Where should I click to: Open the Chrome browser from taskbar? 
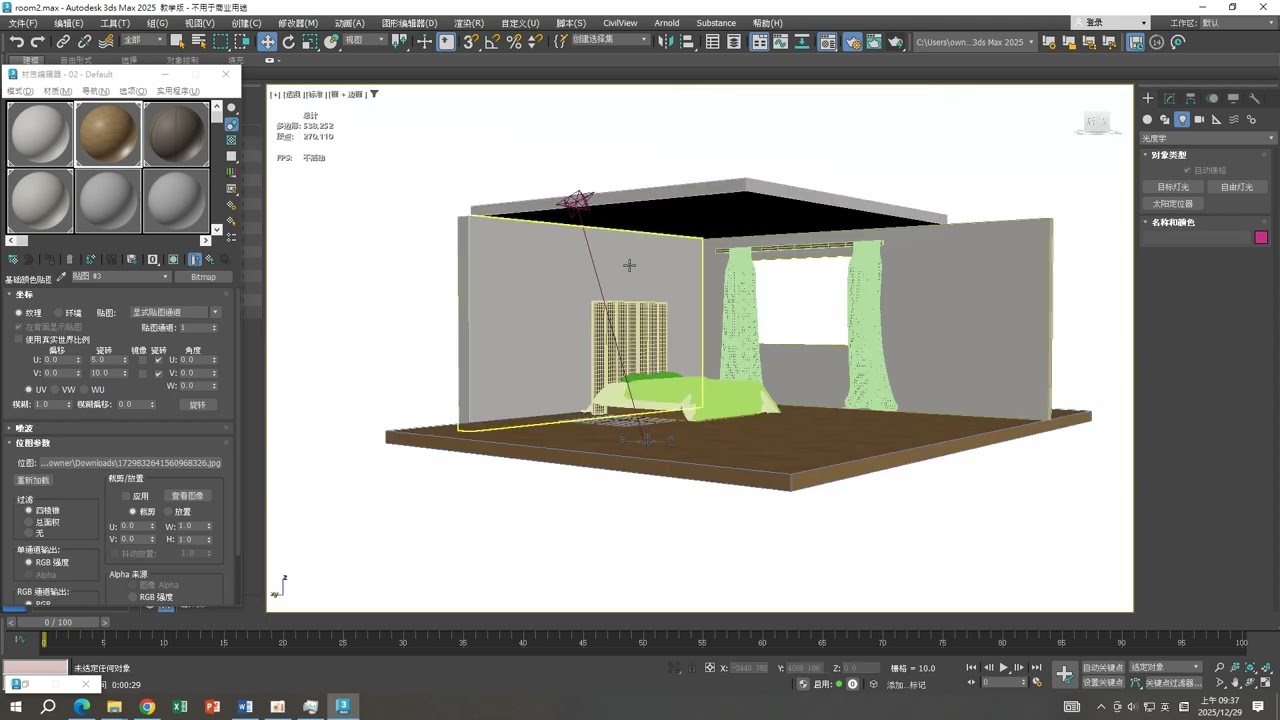click(147, 707)
